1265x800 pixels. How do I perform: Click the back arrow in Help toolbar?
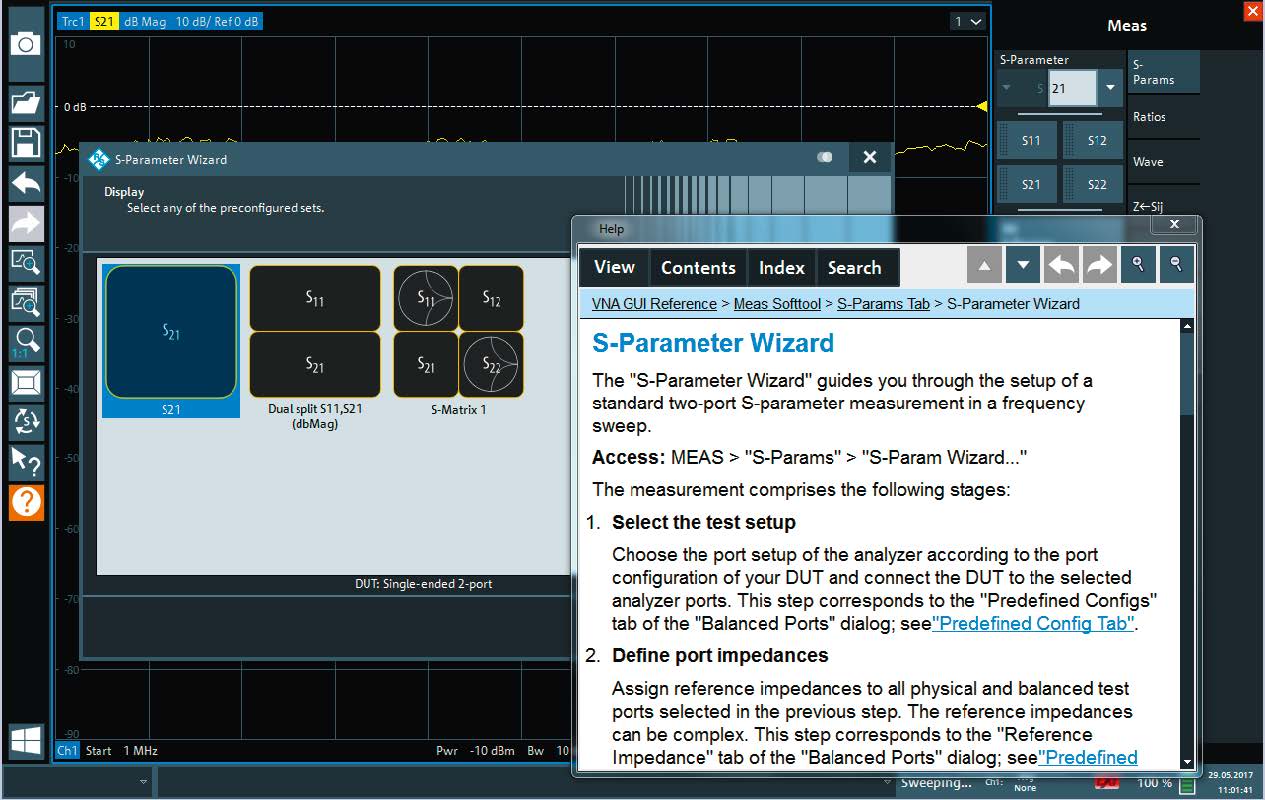[1061, 266]
